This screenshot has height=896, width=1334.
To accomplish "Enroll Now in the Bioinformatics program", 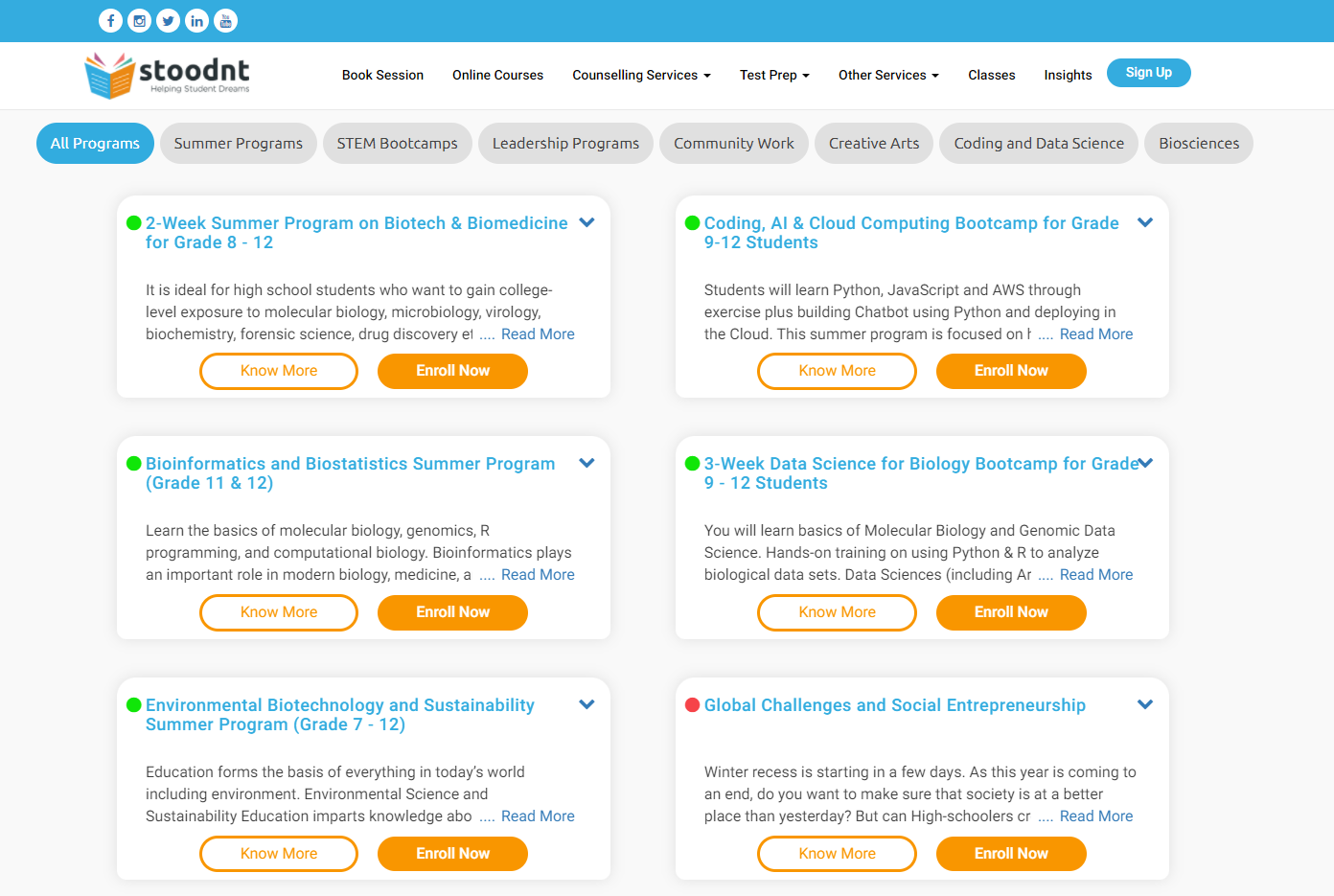I will coord(452,612).
